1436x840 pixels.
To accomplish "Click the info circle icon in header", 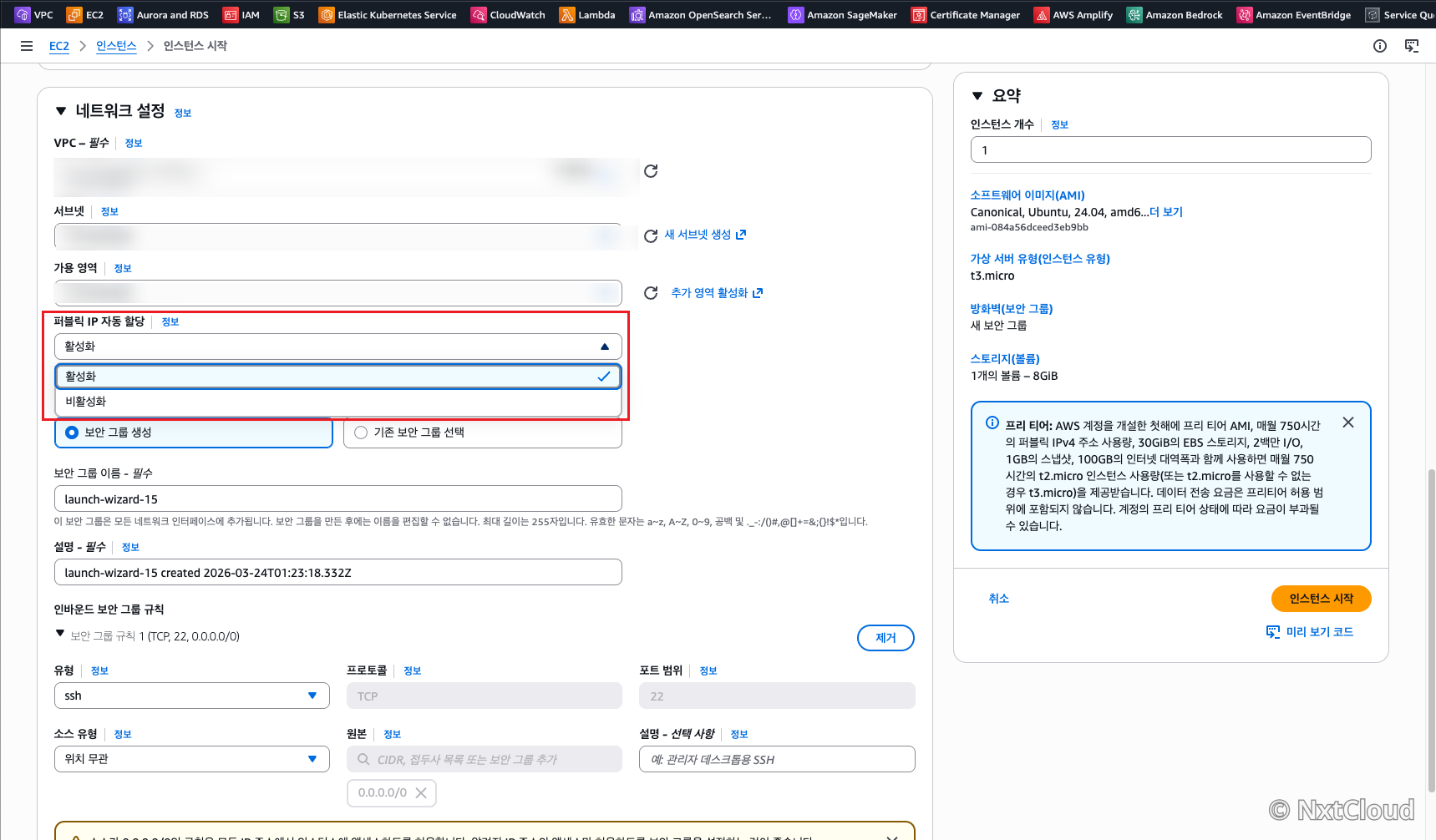I will [1380, 46].
